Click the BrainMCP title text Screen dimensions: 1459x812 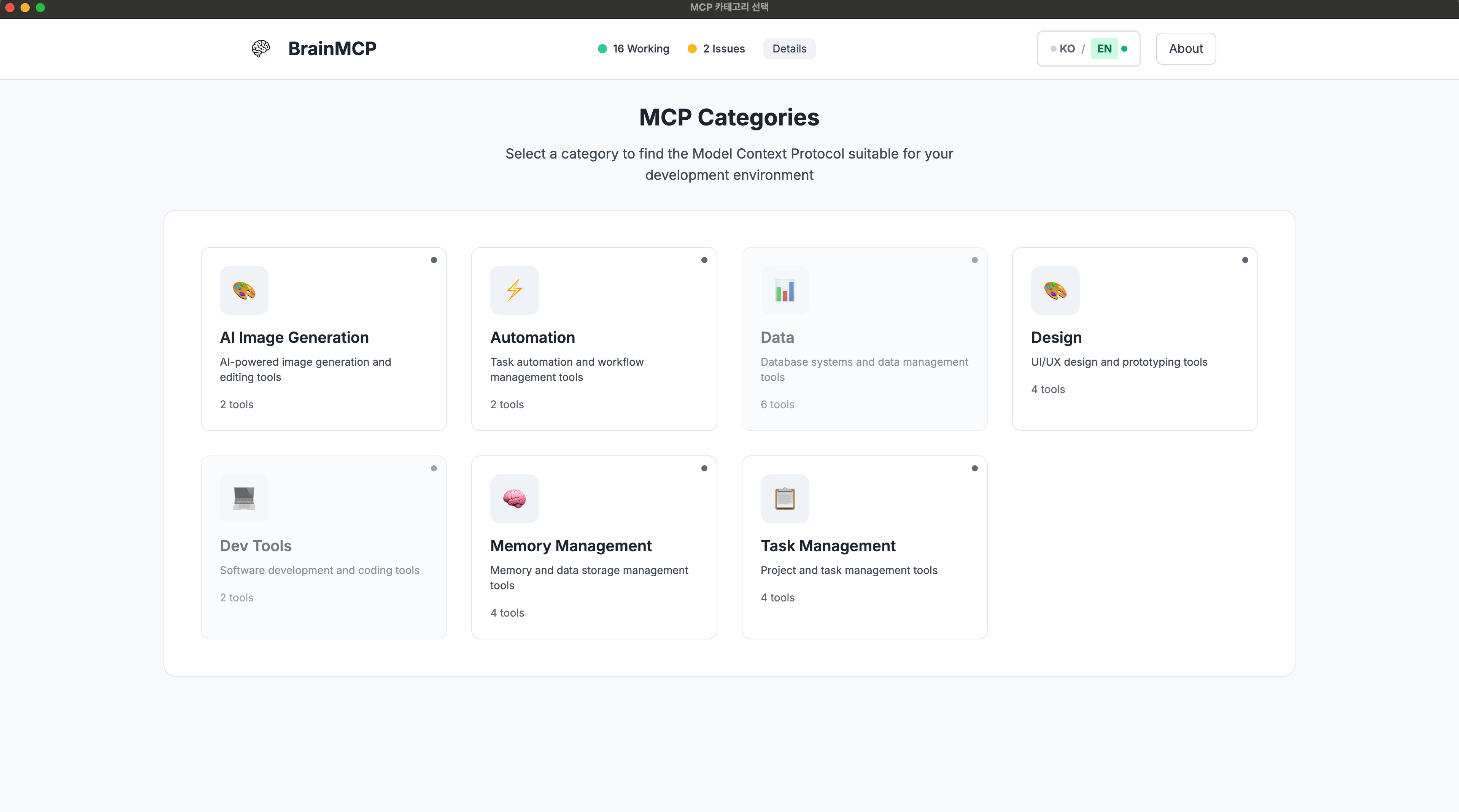pyautogui.click(x=332, y=49)
